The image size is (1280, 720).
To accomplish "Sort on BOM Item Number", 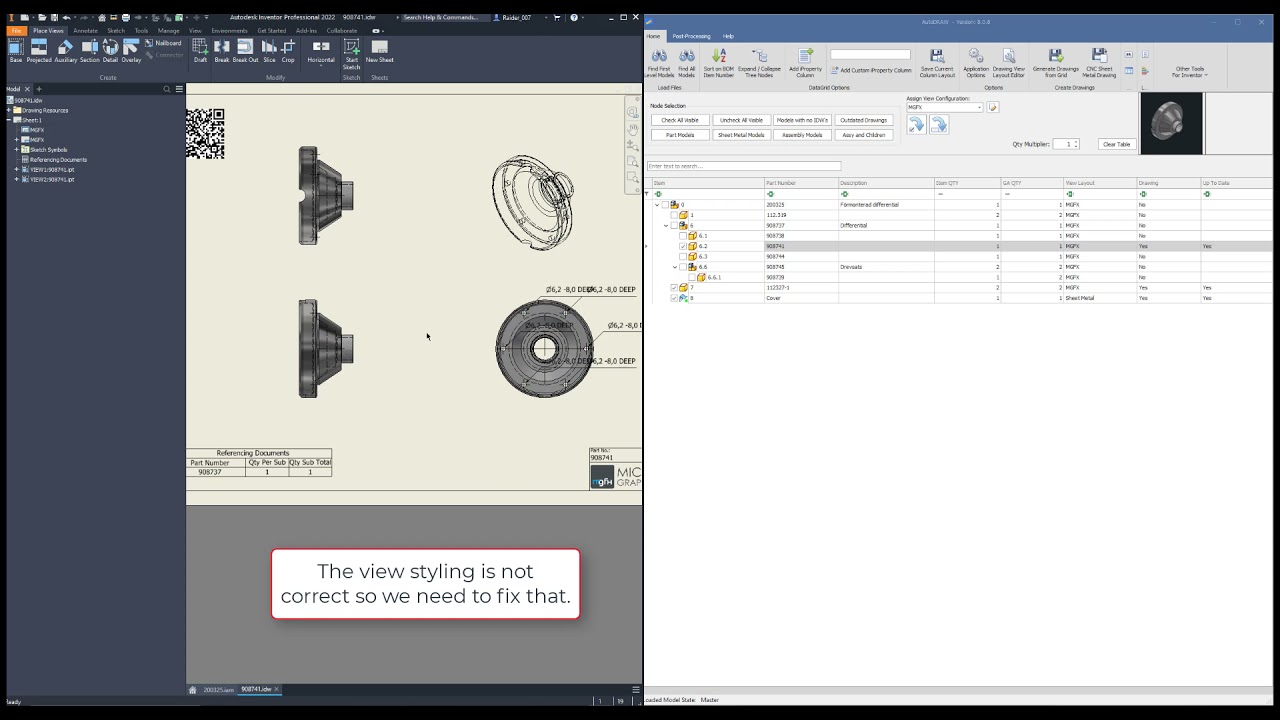I will [x=718, y=63].
